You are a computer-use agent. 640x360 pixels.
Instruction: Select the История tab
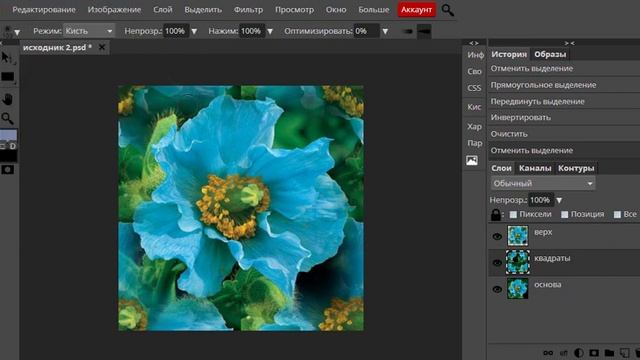point(509,54)
